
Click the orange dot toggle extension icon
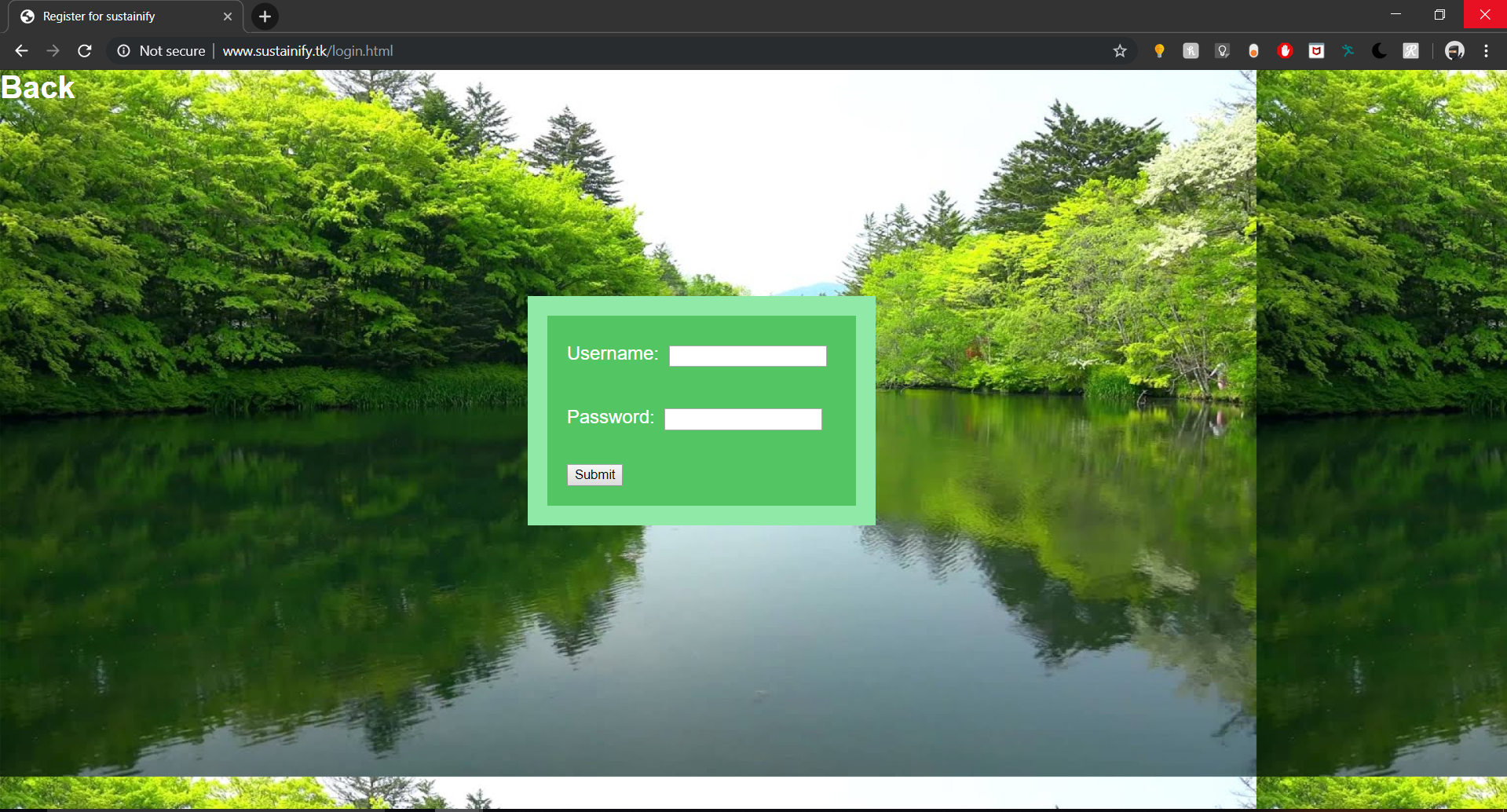[x=1253, y=51]
